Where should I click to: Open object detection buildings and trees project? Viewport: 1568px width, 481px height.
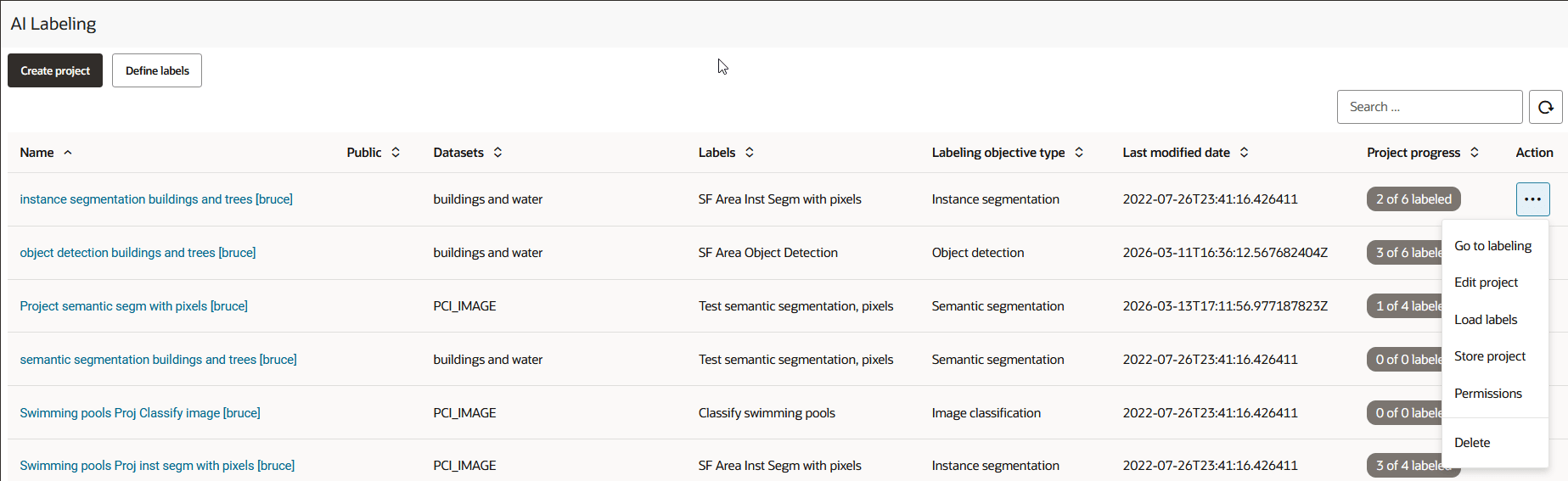138,253
